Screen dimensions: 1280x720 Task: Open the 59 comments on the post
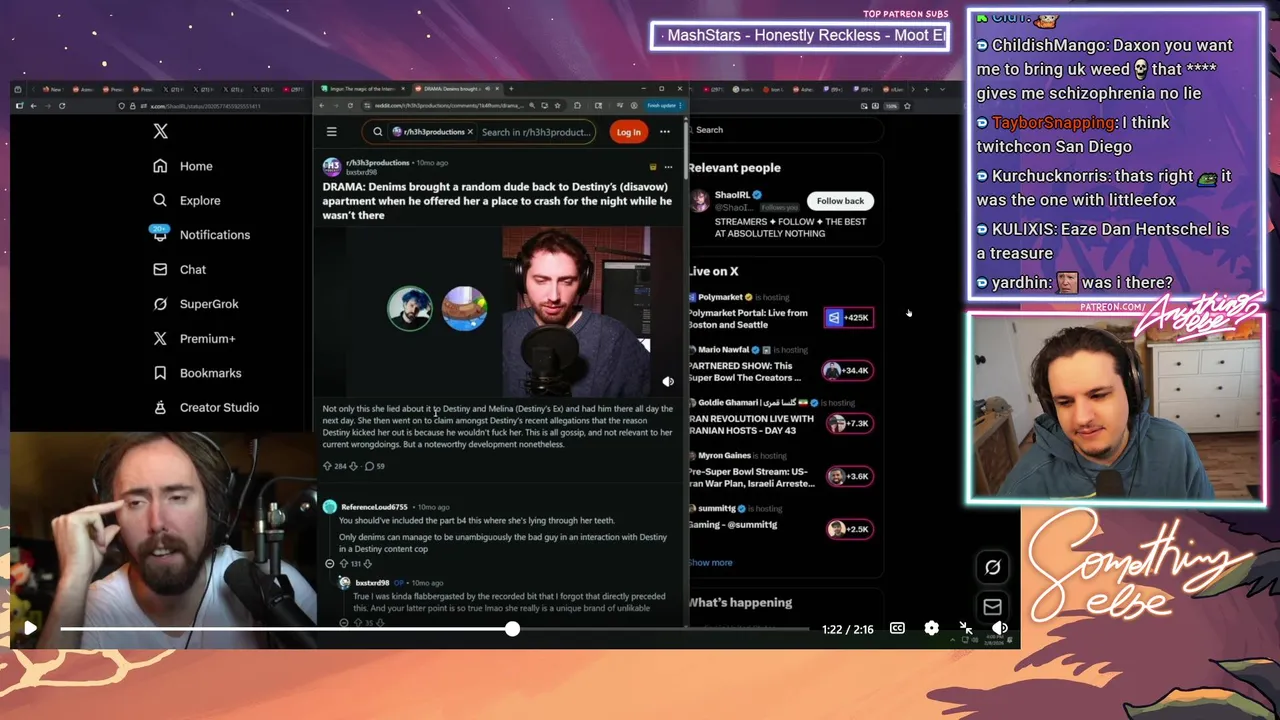tap(375, 466)
